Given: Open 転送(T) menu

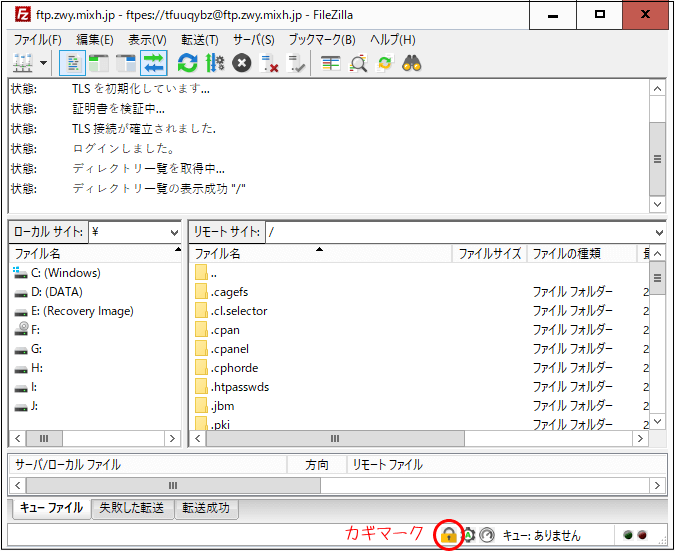Looking at the screenshot, I should pyautogui.click(x=200, y=40).
